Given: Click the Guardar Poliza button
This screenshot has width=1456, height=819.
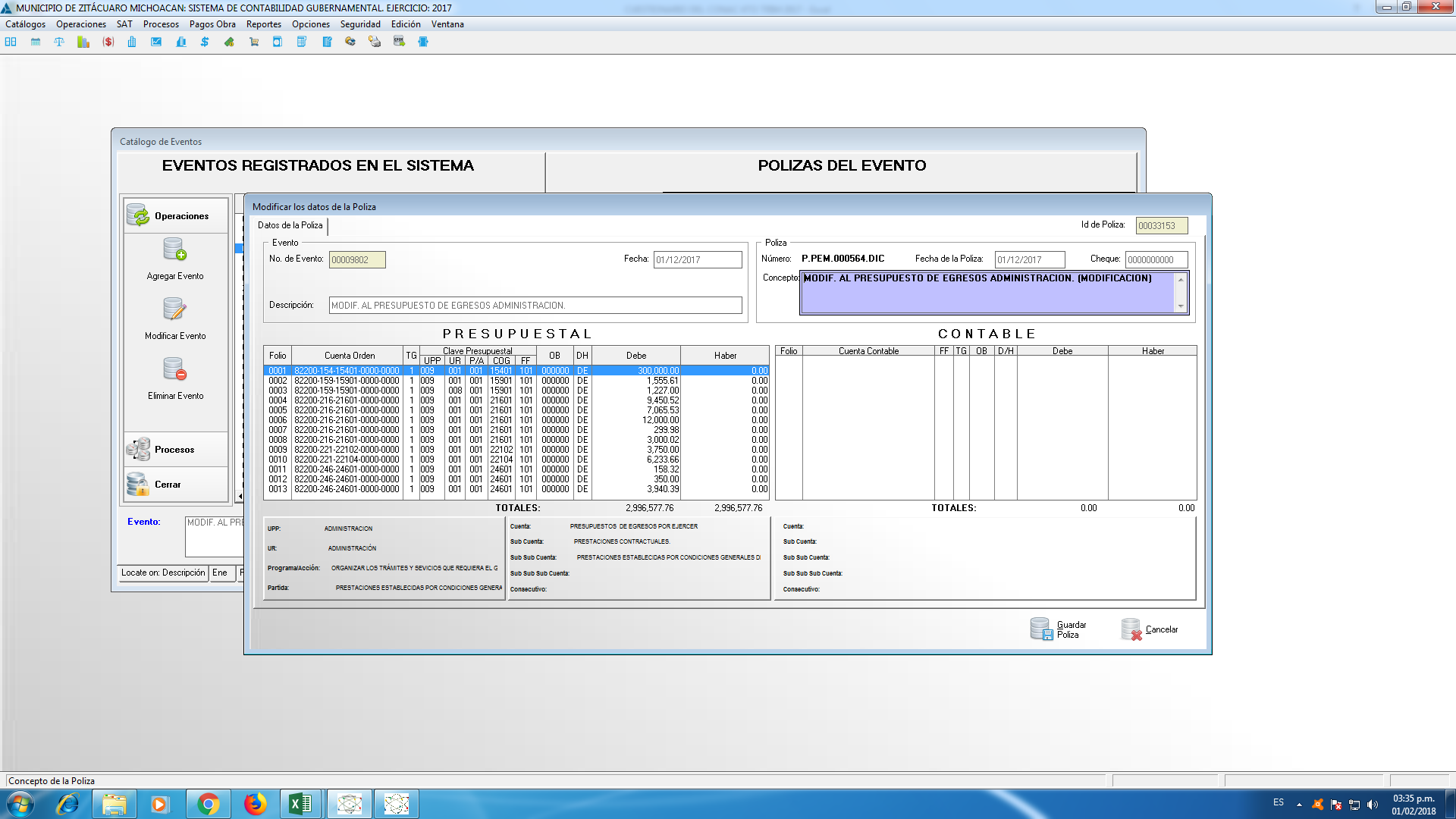Looking at the screenshot, I should coord(1059,629).
